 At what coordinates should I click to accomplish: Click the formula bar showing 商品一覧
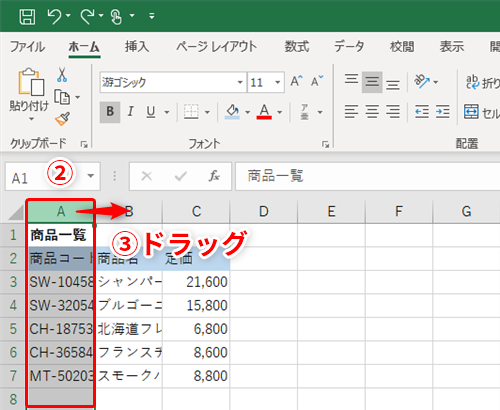click(x=367, y=176)
